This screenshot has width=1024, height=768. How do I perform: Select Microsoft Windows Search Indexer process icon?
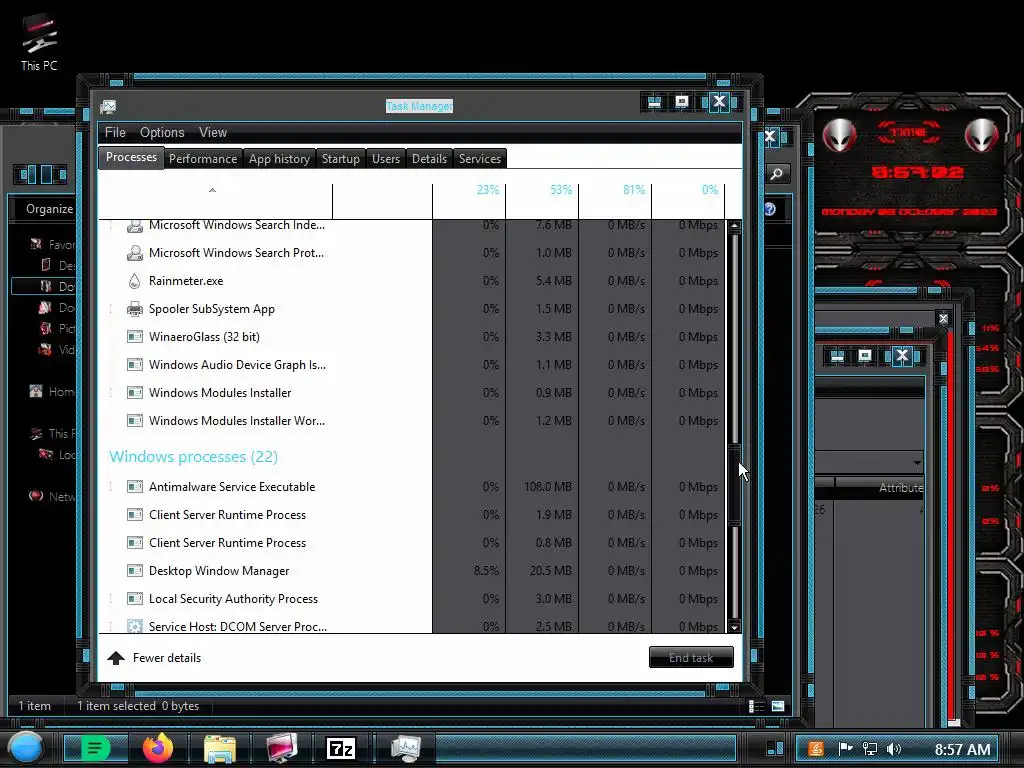point(135,225)
